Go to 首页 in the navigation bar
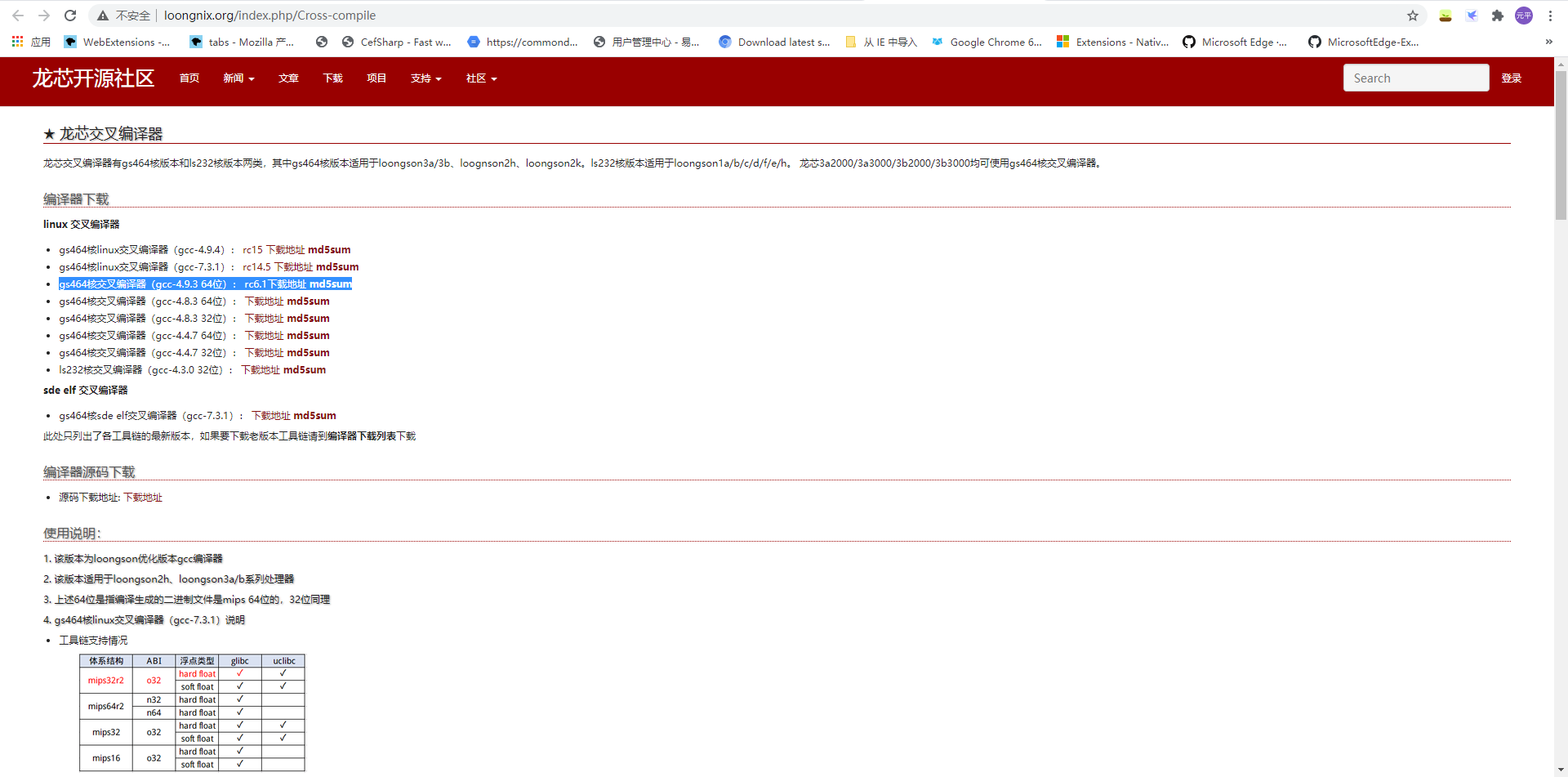Image resolution: width=1568 pixels, height=777 pixels. [x=189, y=78]
